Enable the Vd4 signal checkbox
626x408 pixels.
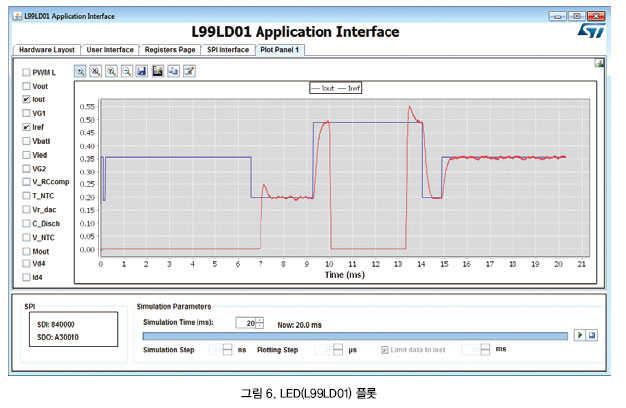click(x=26, y=263)
